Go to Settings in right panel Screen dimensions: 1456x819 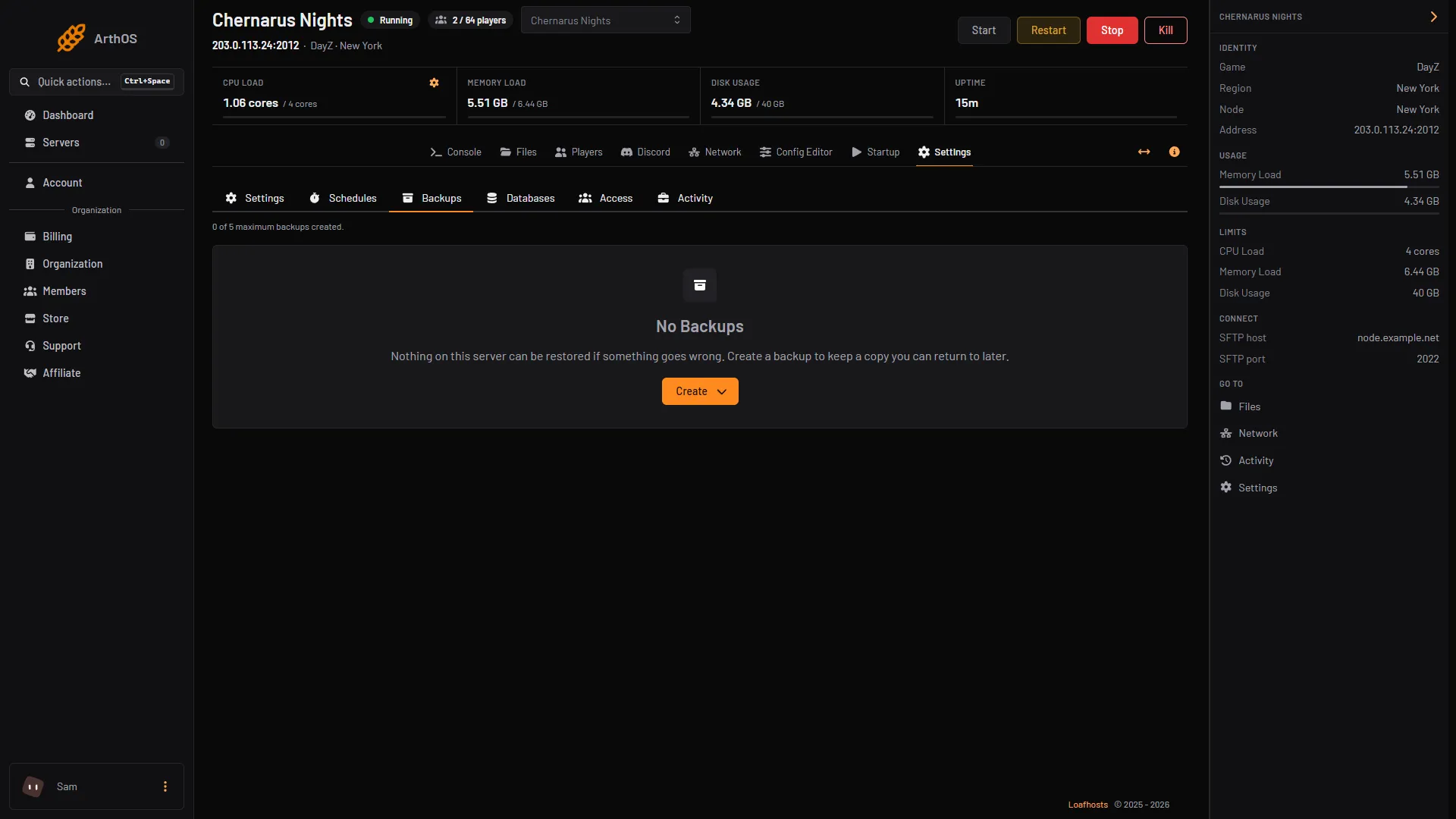(1248, 488)
